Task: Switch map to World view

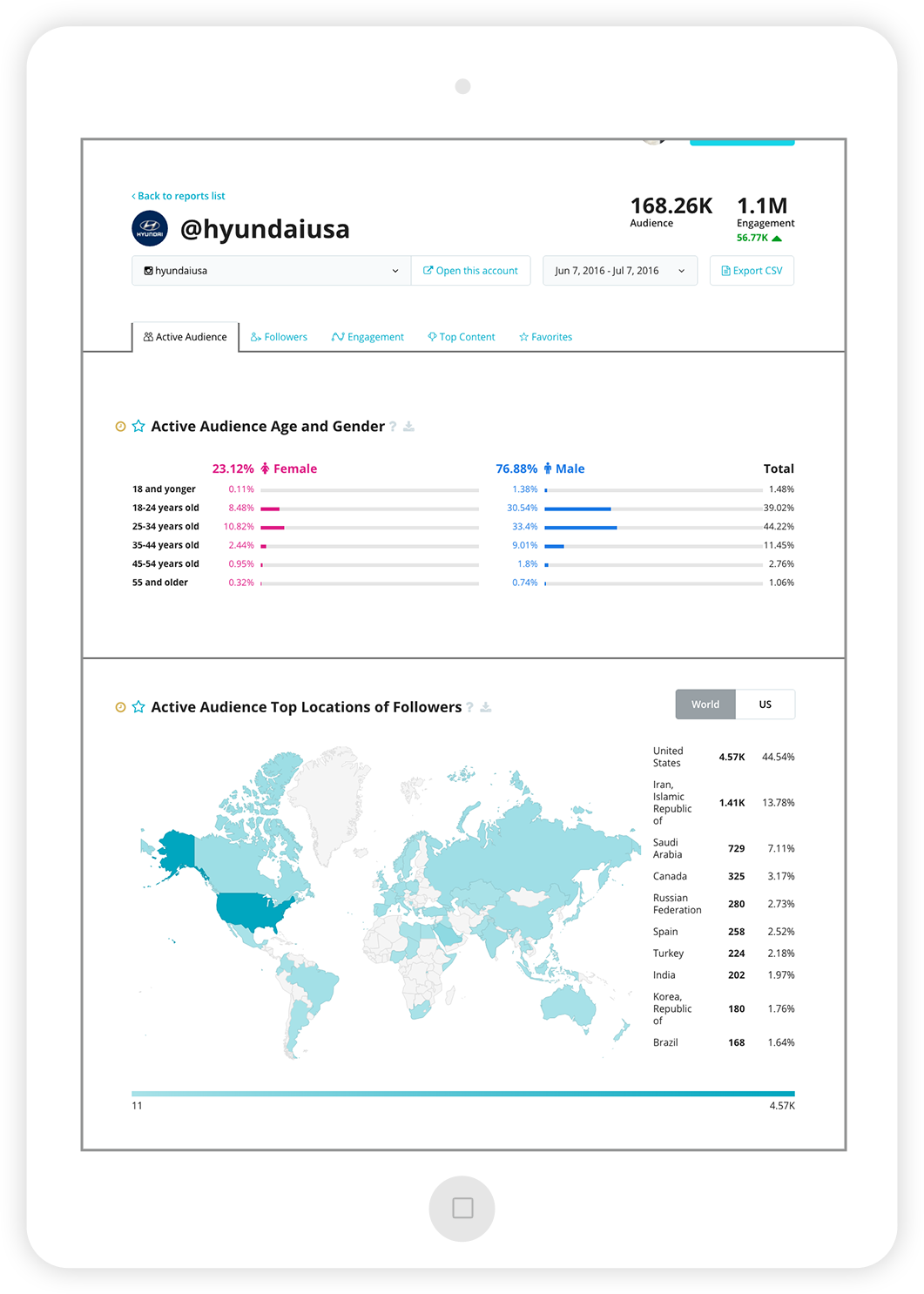Action: [705, 704]
